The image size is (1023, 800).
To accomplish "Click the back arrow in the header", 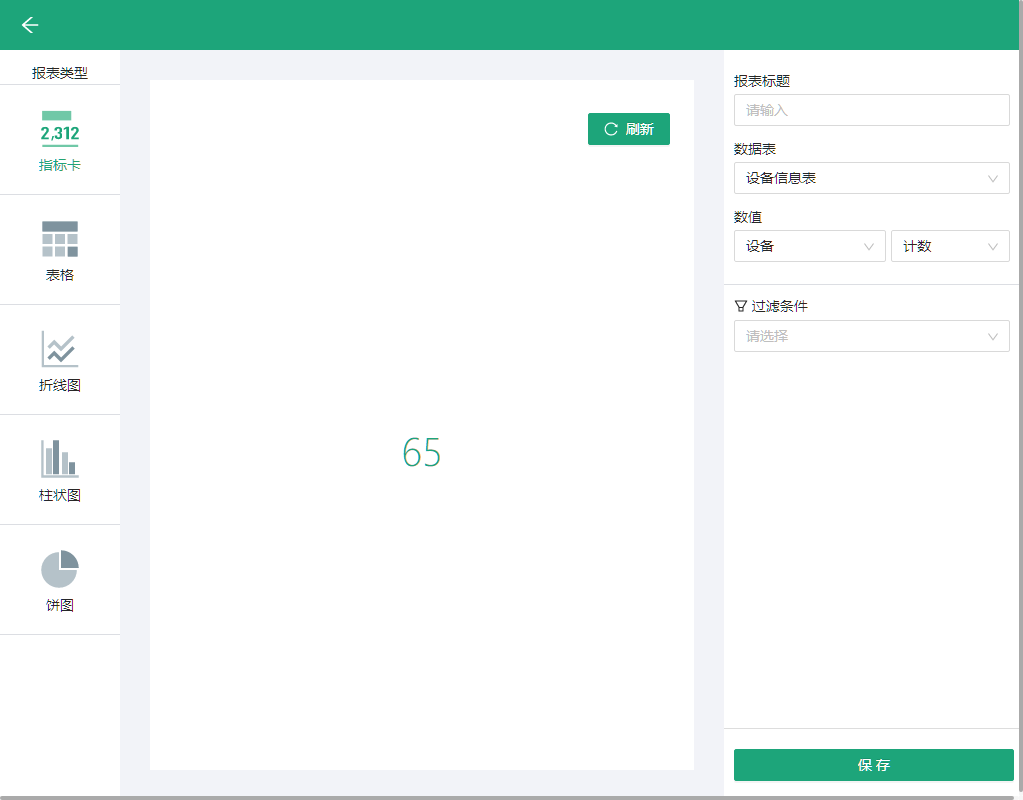I will point(30,25).
